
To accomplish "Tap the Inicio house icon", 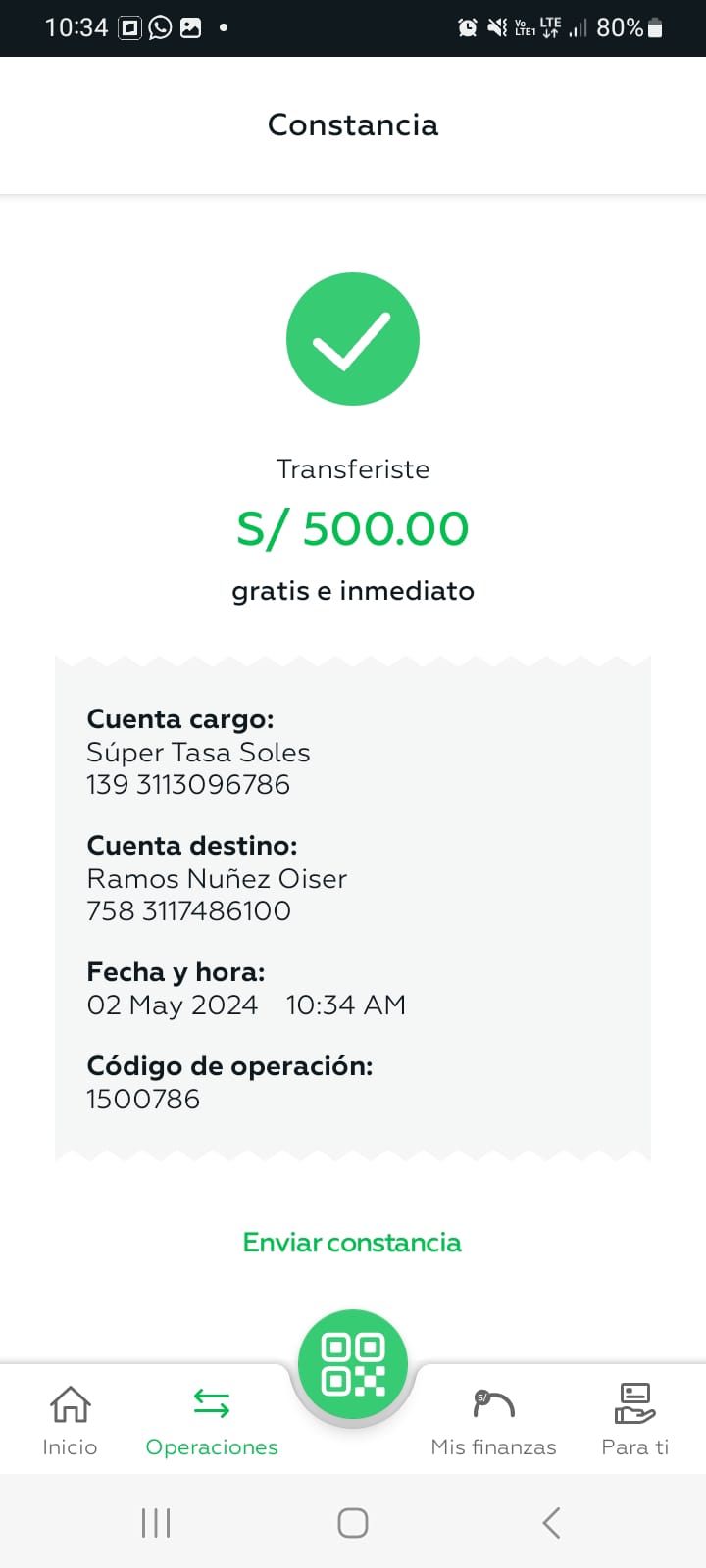I will (x=70, y=1404).
